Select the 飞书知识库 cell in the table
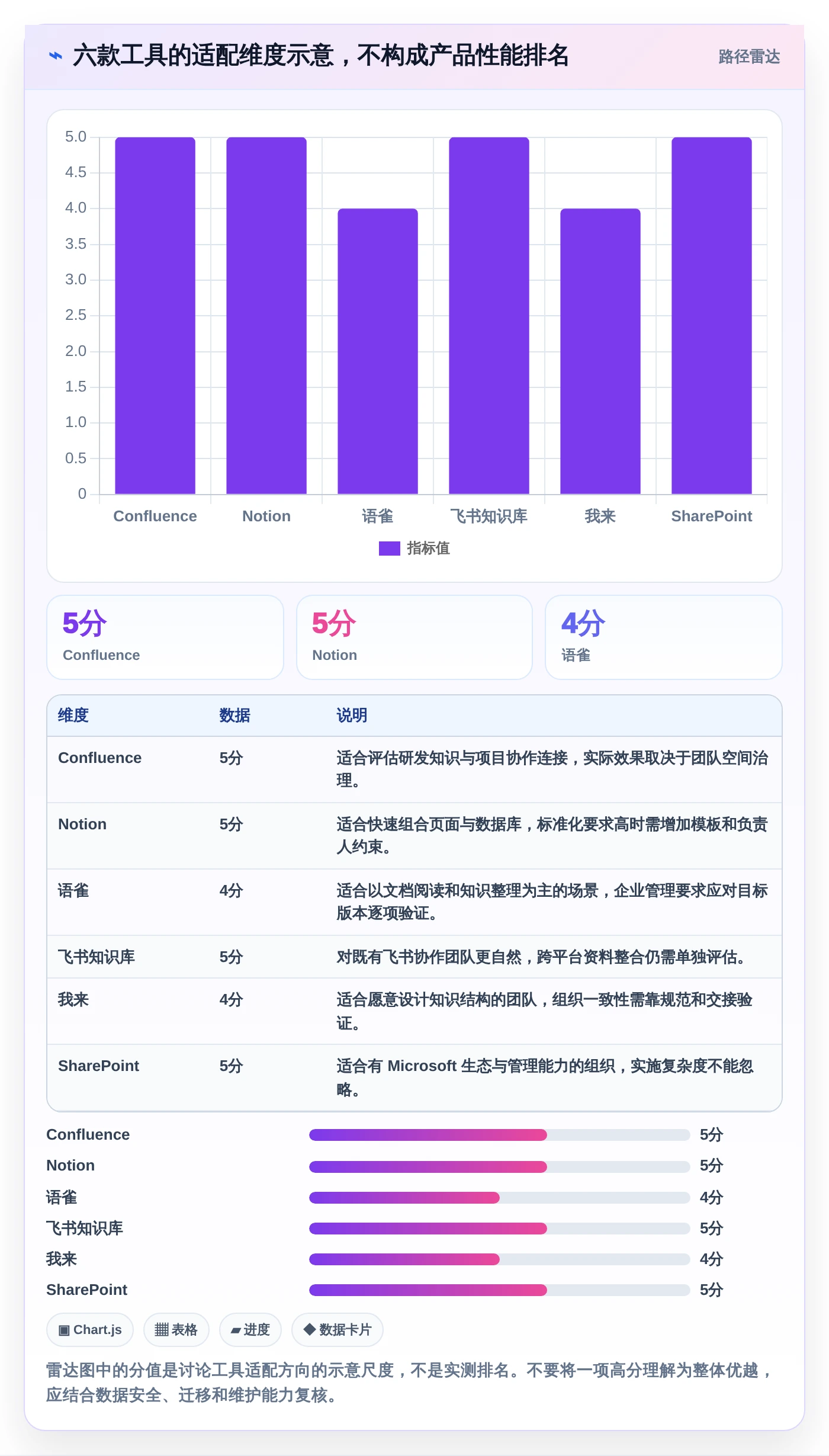829x1456 pixels. (x=97, y=957)
